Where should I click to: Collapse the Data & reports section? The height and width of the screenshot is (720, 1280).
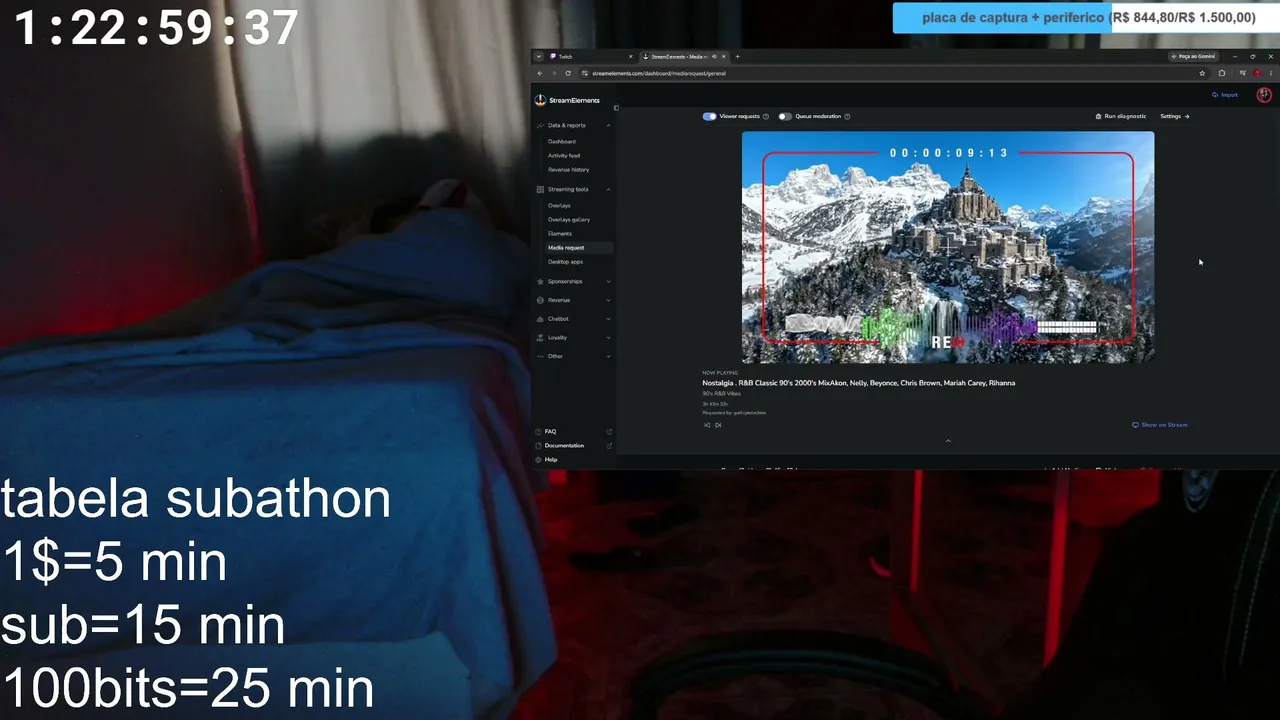(x=609, y=125)
